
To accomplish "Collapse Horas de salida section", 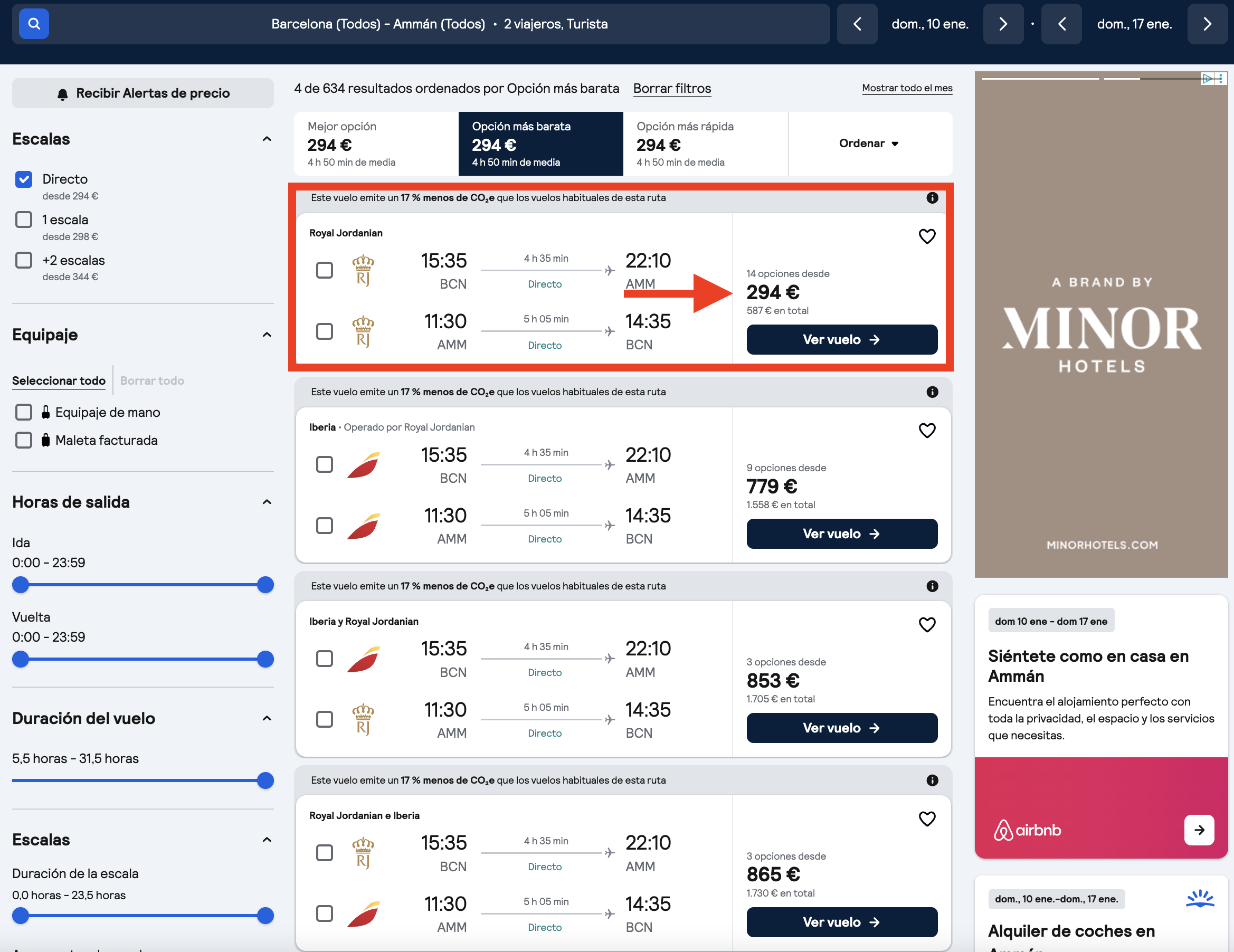I will pos(267,502).
